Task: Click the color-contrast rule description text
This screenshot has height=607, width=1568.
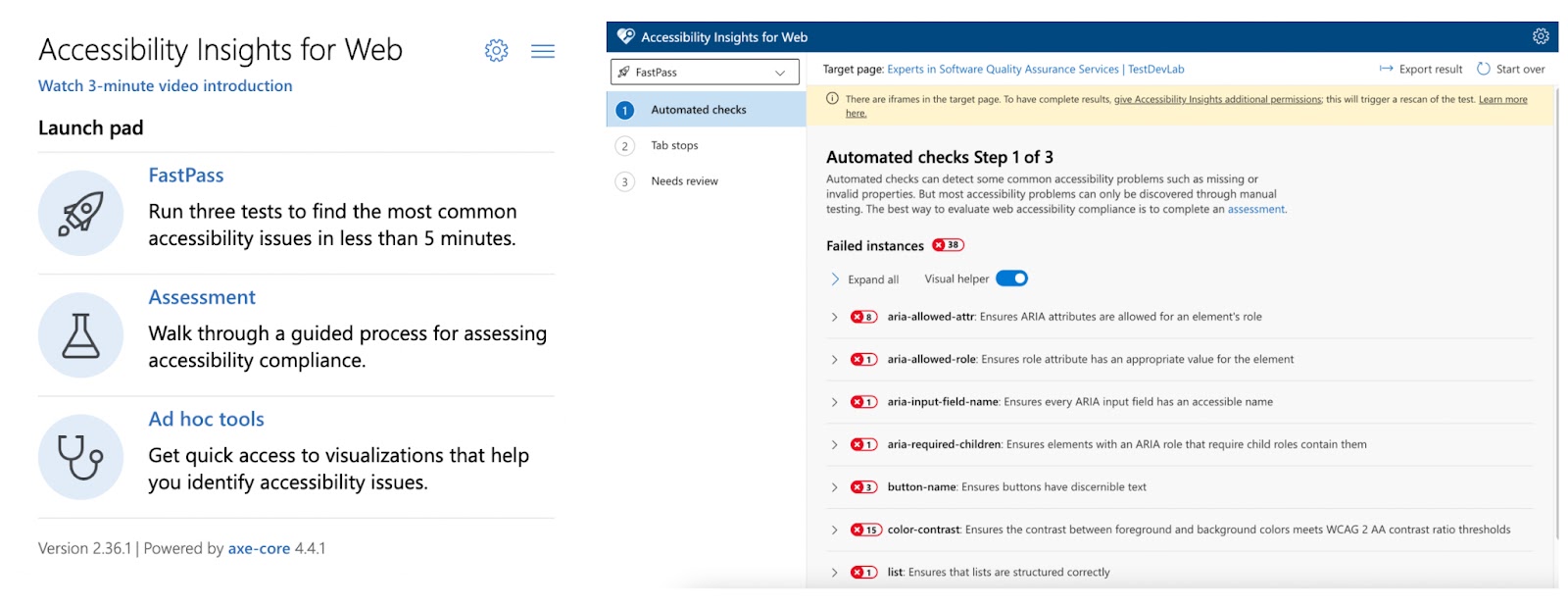Action: [1238, 530]
